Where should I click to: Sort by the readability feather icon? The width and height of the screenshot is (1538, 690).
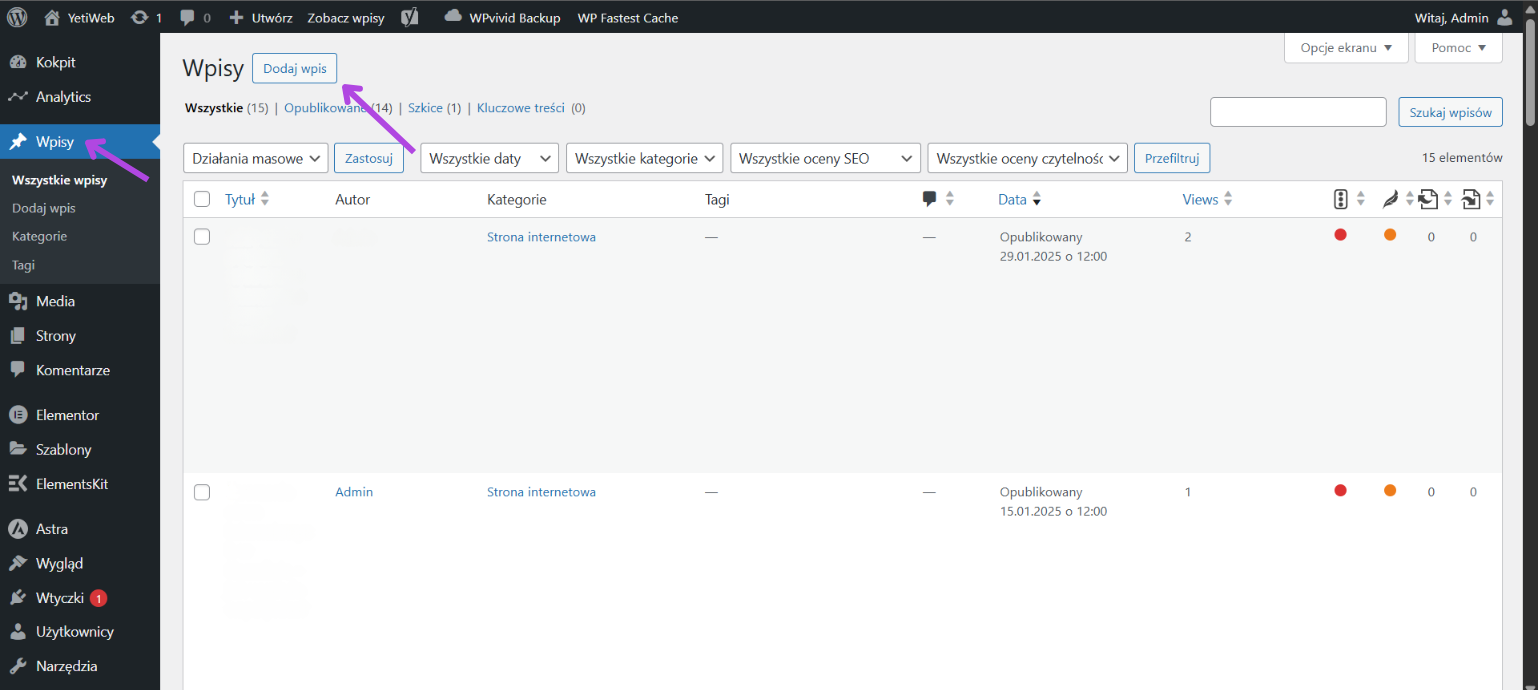pos(1390,199)
